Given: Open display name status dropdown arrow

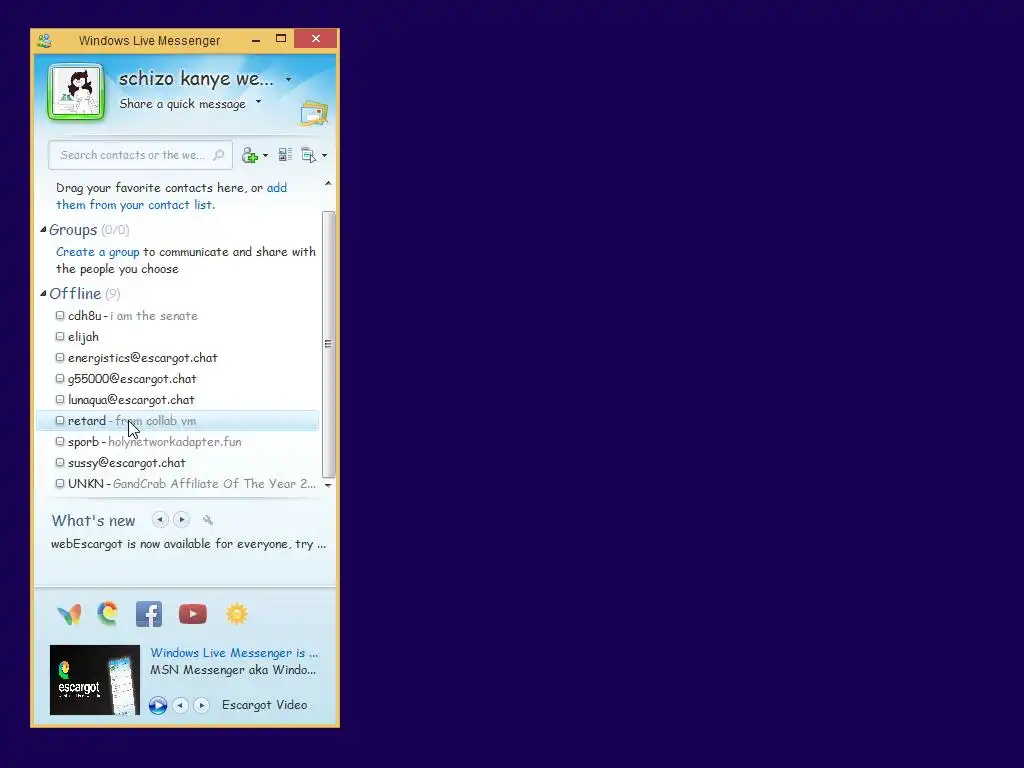Looking at the screenshot, I should coord(289,80).
